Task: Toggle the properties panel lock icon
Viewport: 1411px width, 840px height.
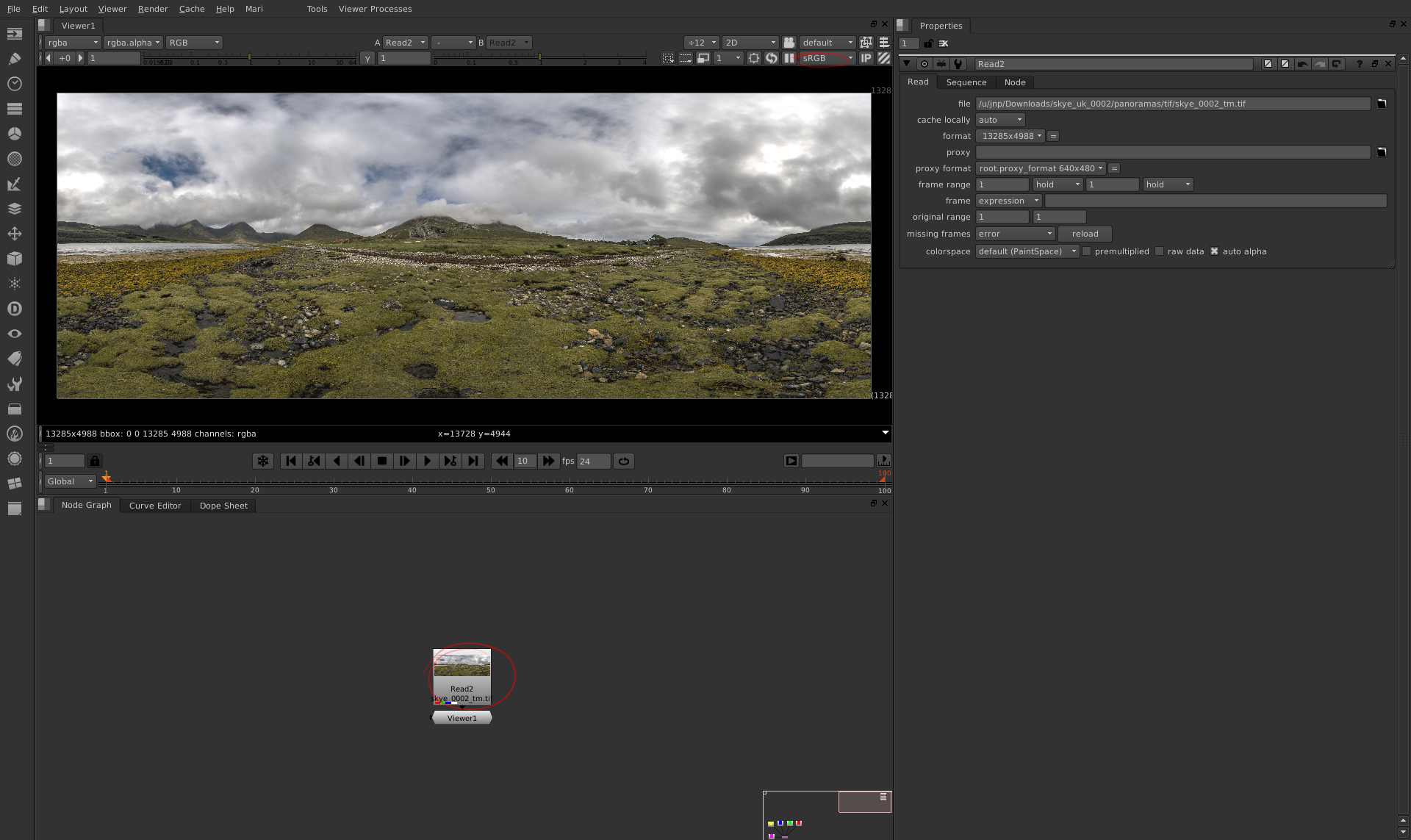Action: coord(928,43)
